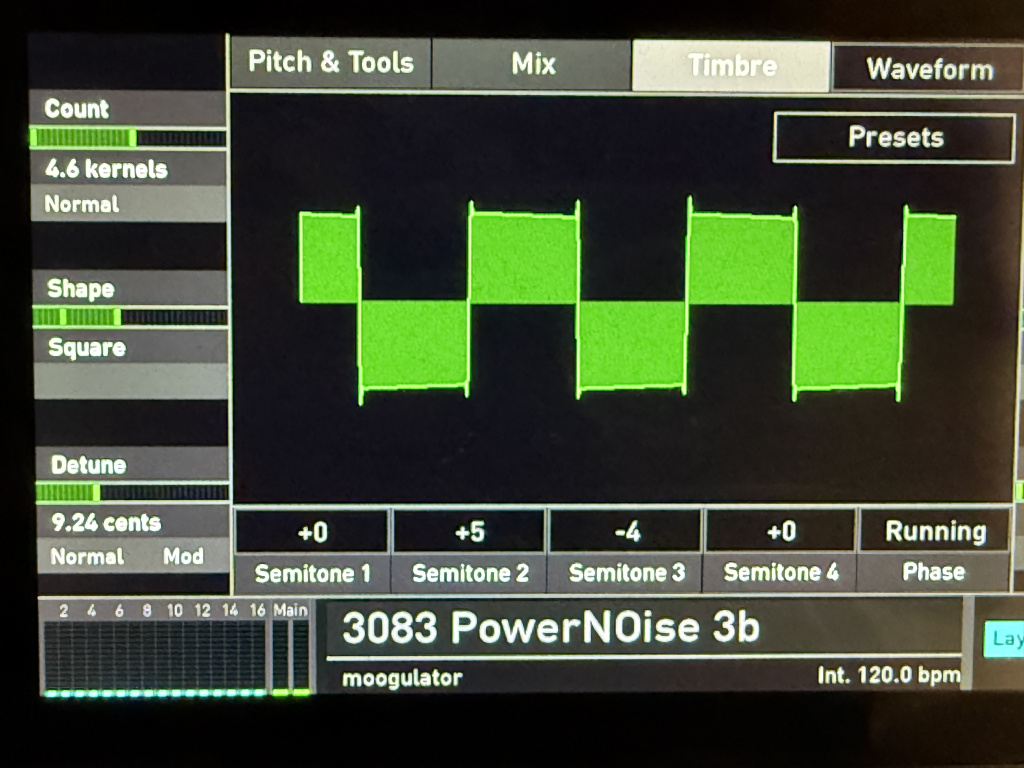Viewport: 1024px width, 768px height.
Task: Click the preset name 3083 PowerNOise 3b
Action: [551, 629]
